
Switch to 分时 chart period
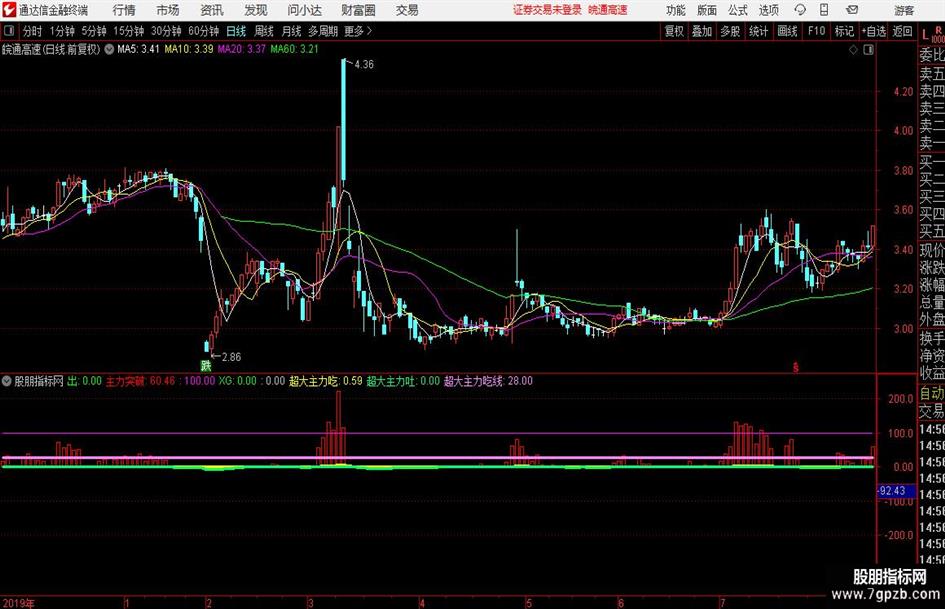33,31
